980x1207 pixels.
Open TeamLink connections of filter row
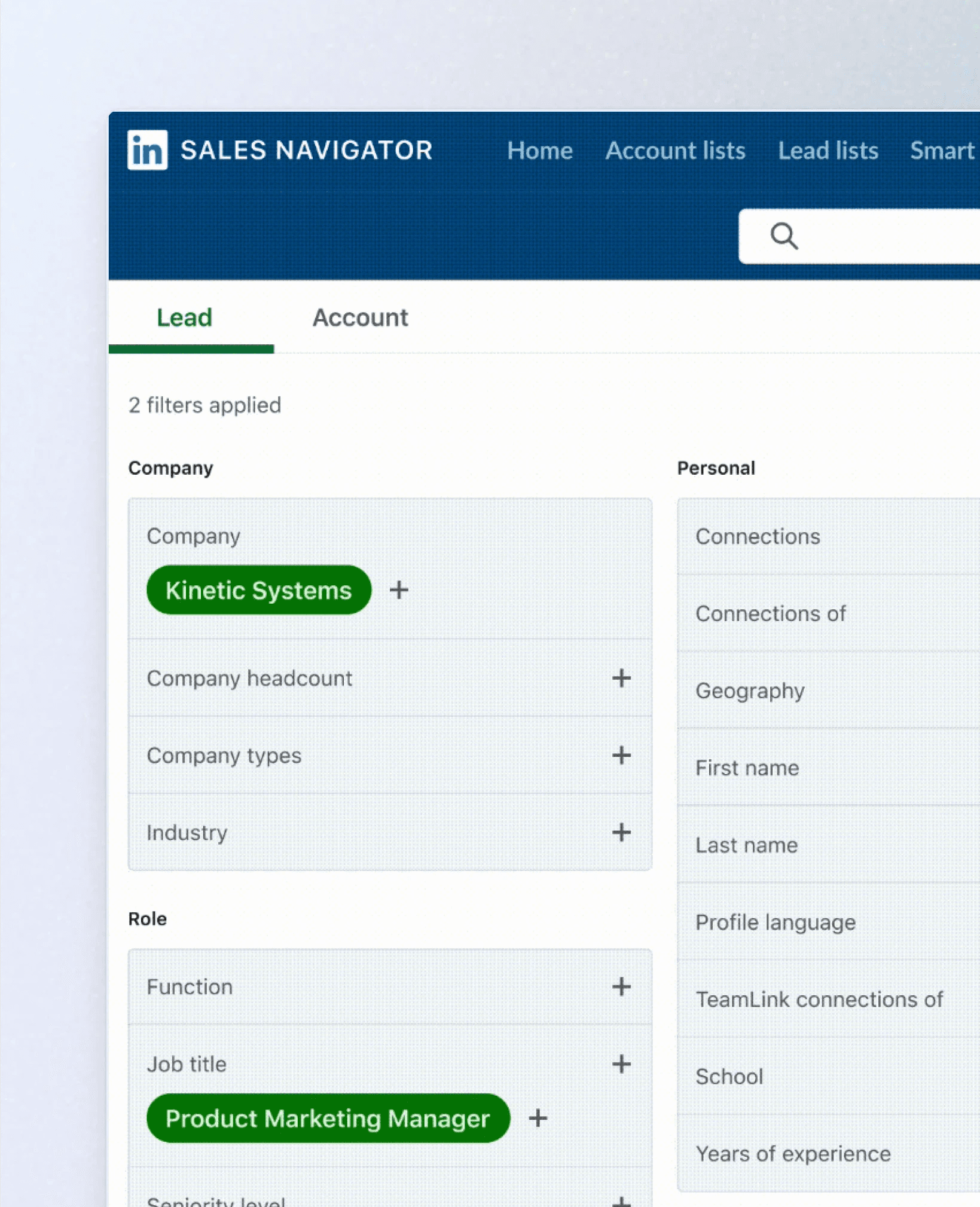tap(829, 999)
